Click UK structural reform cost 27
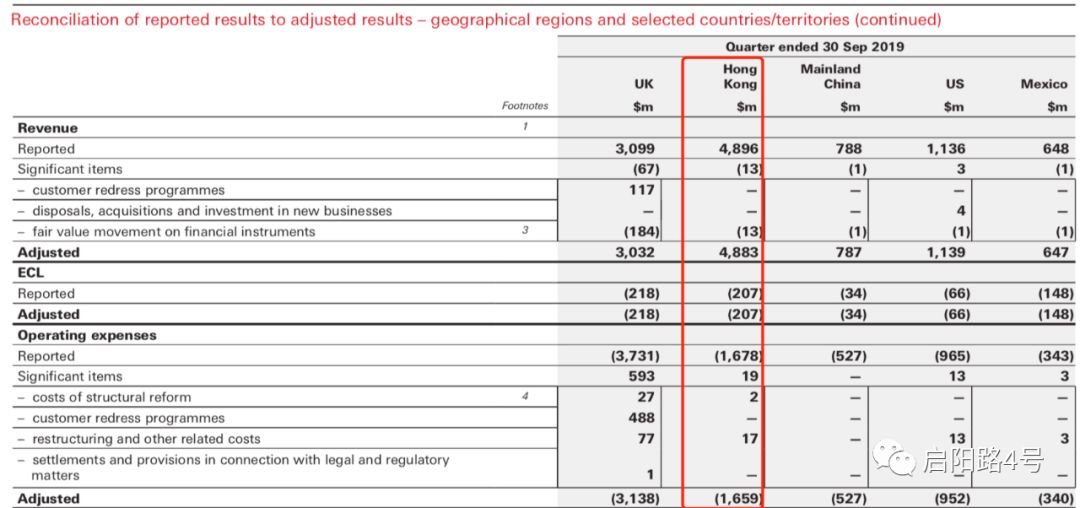Image resolution: width=1080 pixels, height=508 pixels. coord(645,397)
